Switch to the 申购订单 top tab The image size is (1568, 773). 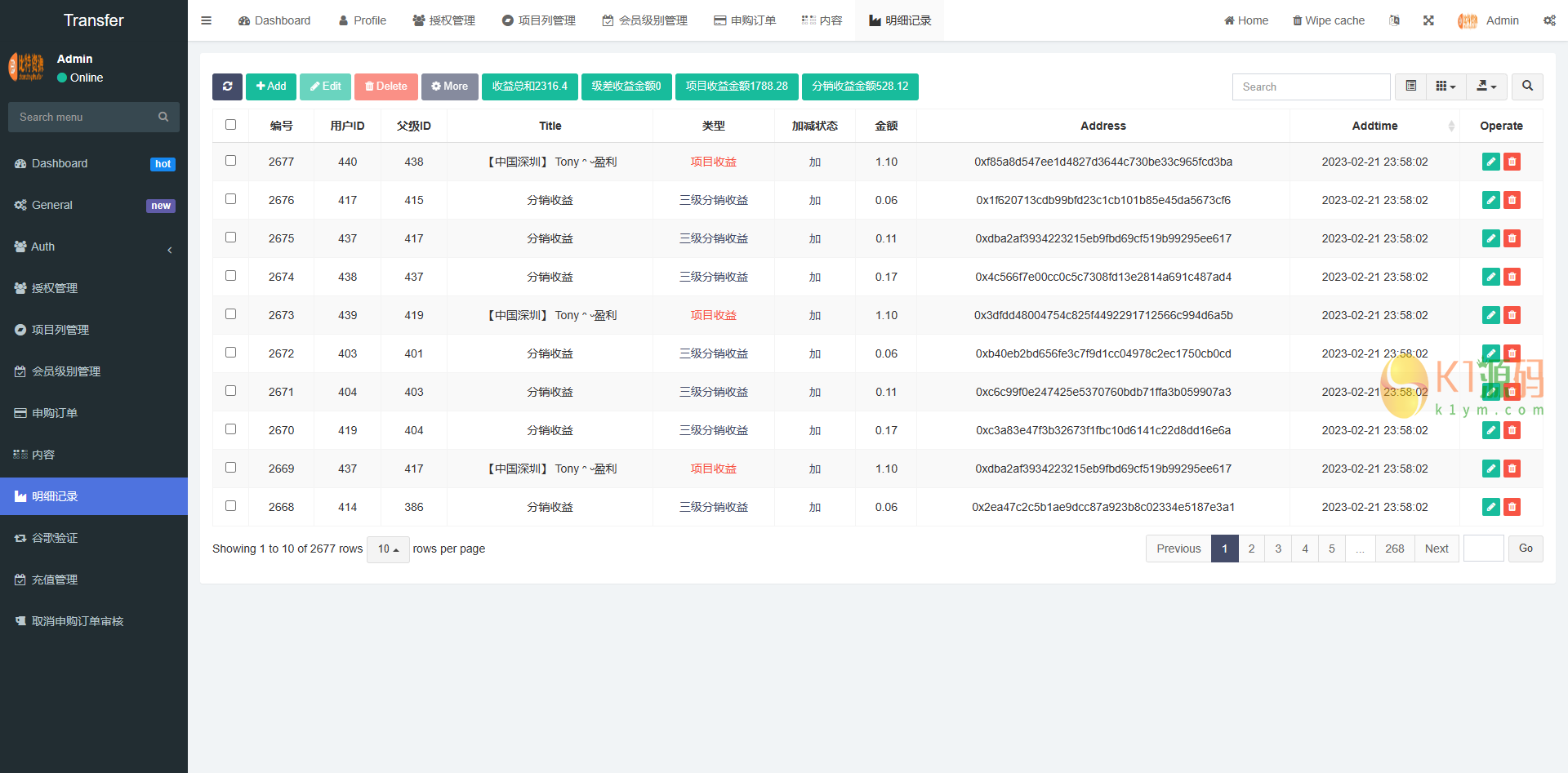pos(745,20)
